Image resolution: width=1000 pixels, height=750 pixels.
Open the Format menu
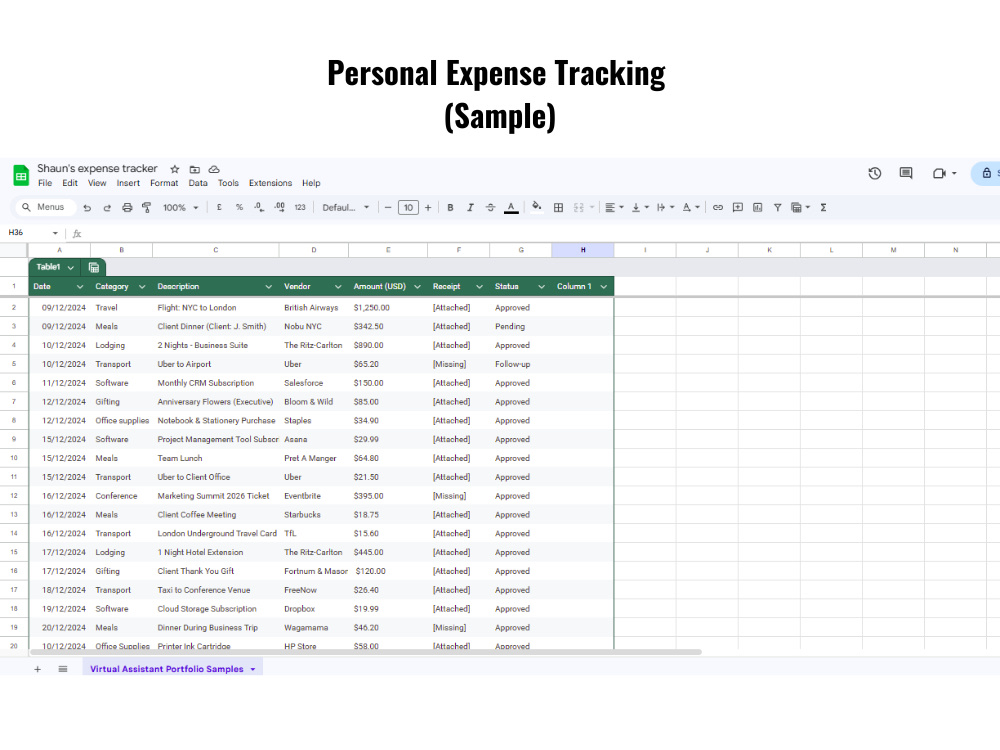pos(164,183)
